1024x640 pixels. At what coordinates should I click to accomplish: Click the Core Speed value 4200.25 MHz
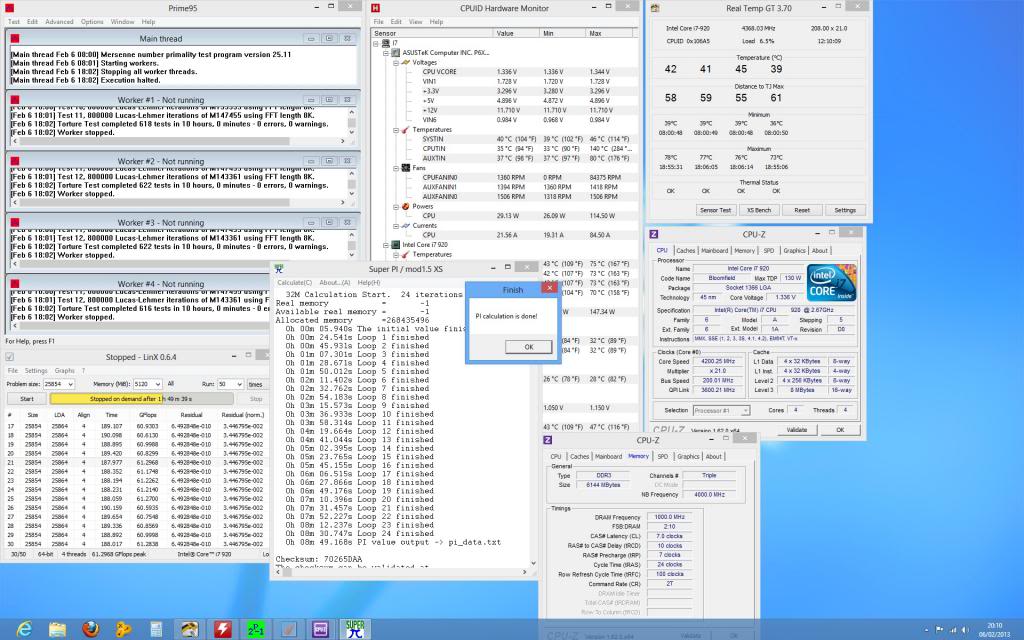[x=718, y=361]
